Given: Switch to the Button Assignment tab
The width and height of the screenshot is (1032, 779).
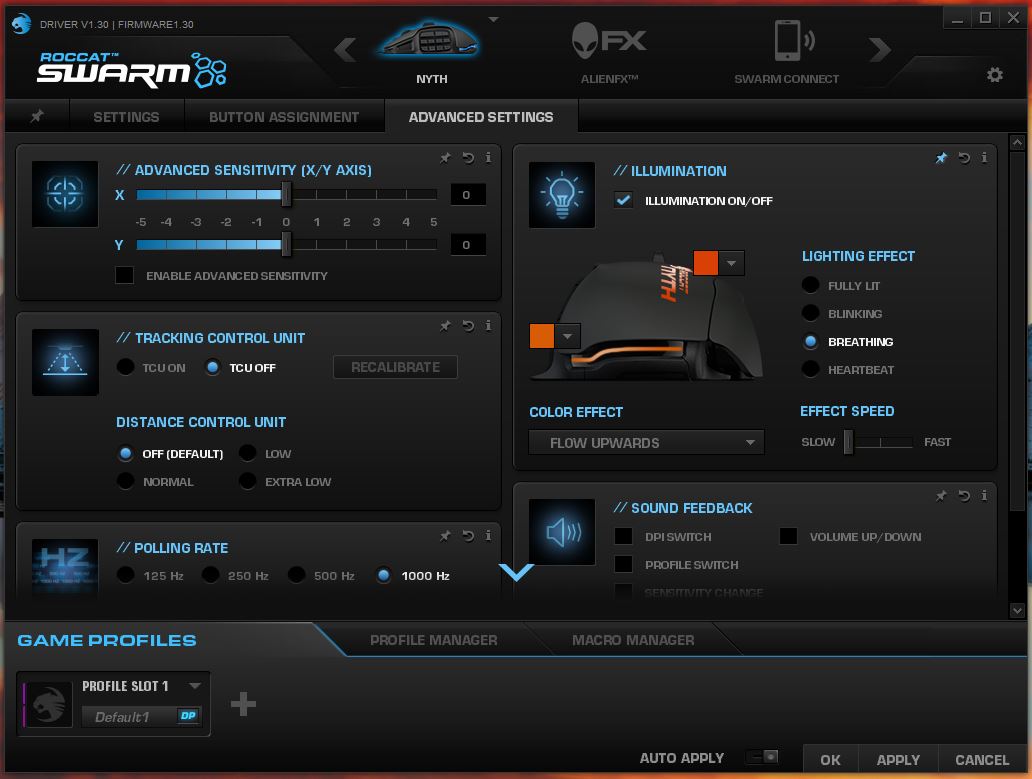Looking at the screenshot, I should pos(285,116).
